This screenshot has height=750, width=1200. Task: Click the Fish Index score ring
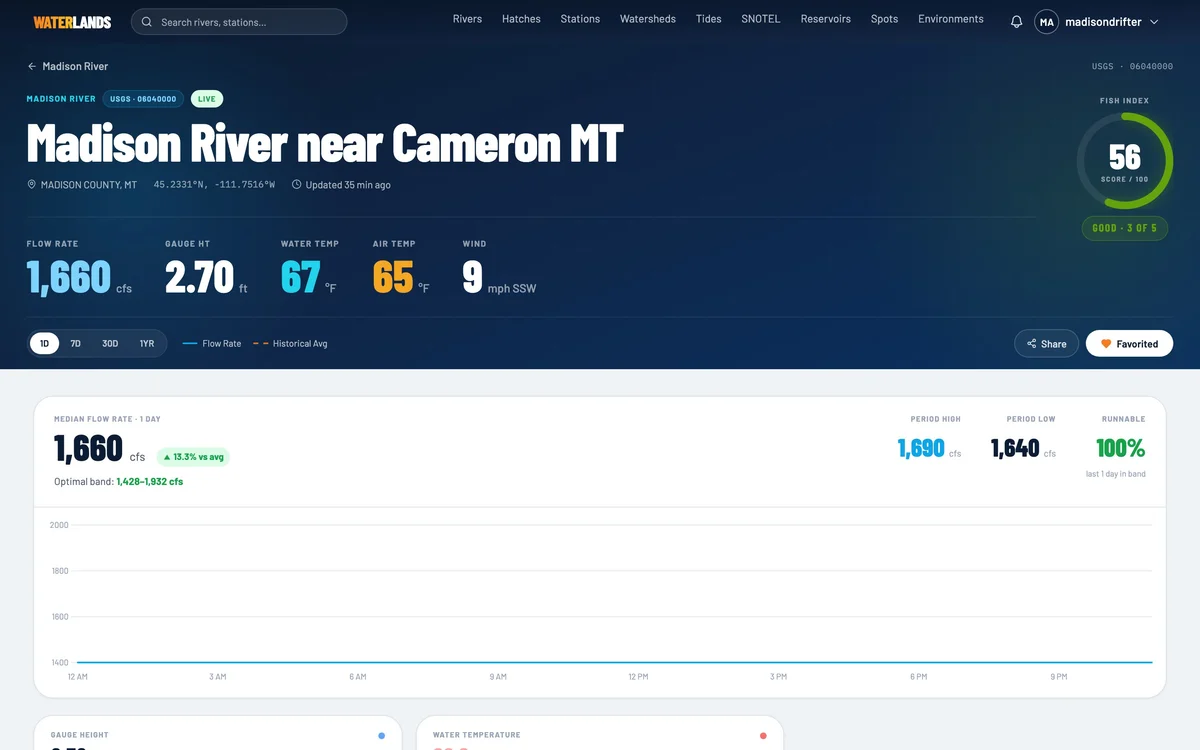[x=1125, y=161]
